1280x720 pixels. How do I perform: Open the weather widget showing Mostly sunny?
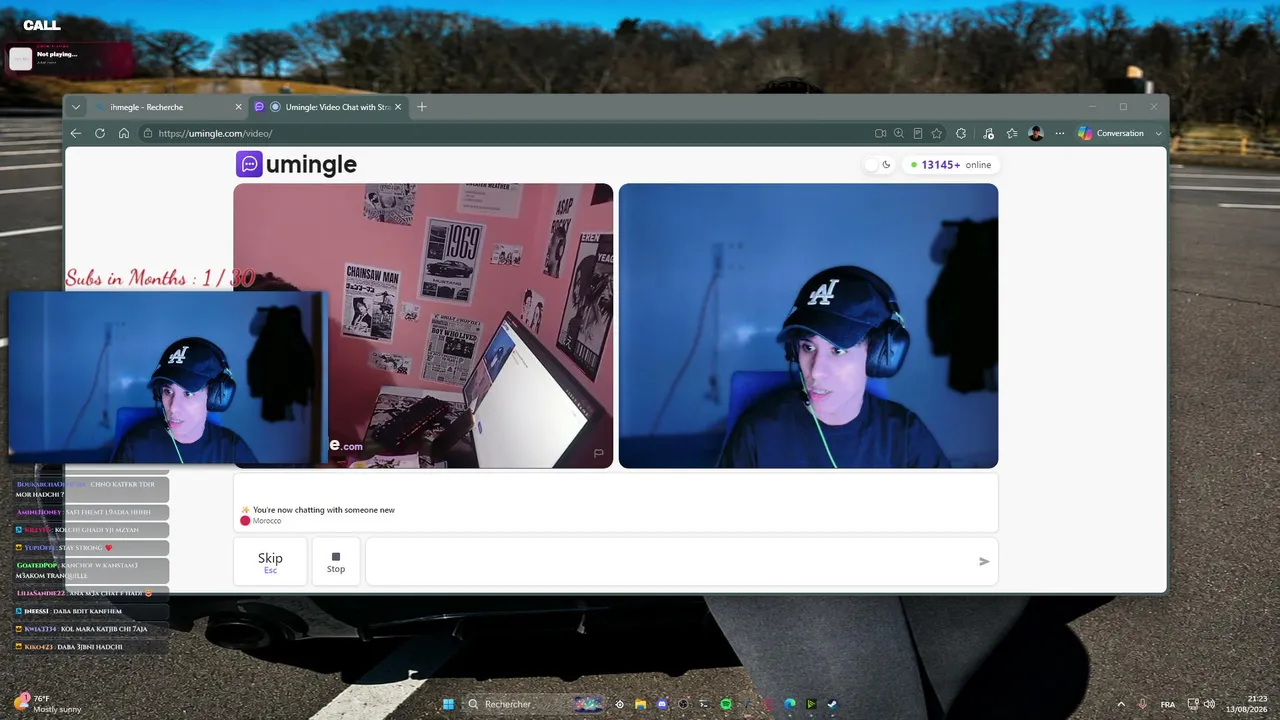coord(46,704)
